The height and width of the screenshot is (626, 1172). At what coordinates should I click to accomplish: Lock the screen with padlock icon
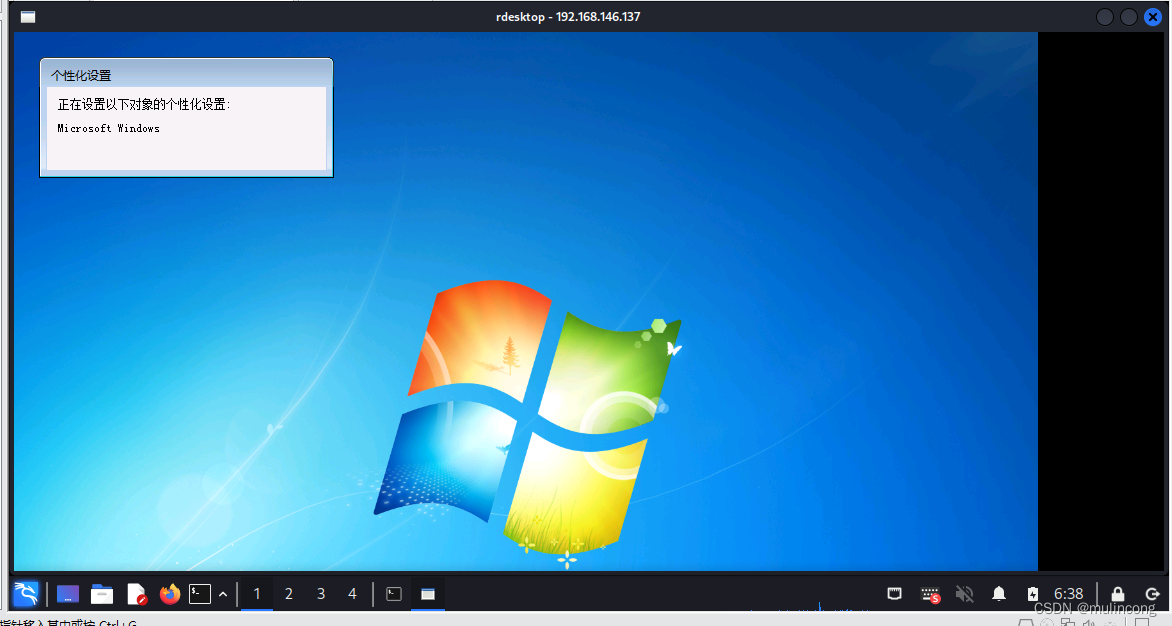pyautogui.click(x=1117, y=594)
